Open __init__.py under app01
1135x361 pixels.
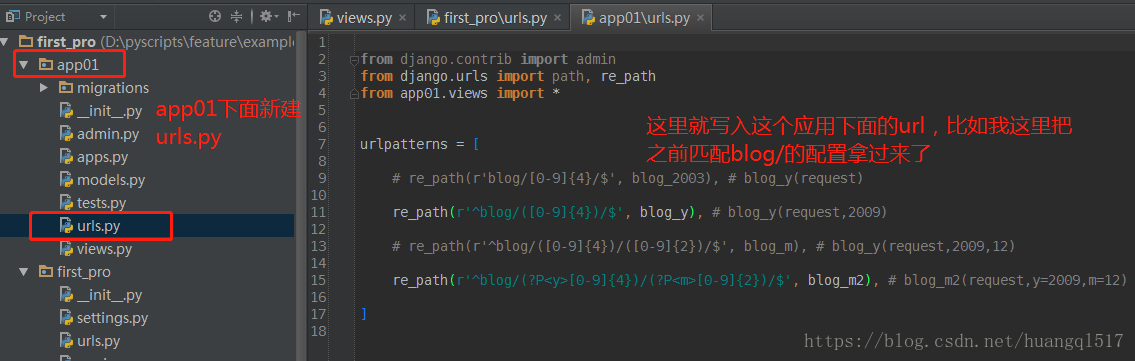pyautogui.click(x=109, y=111)
